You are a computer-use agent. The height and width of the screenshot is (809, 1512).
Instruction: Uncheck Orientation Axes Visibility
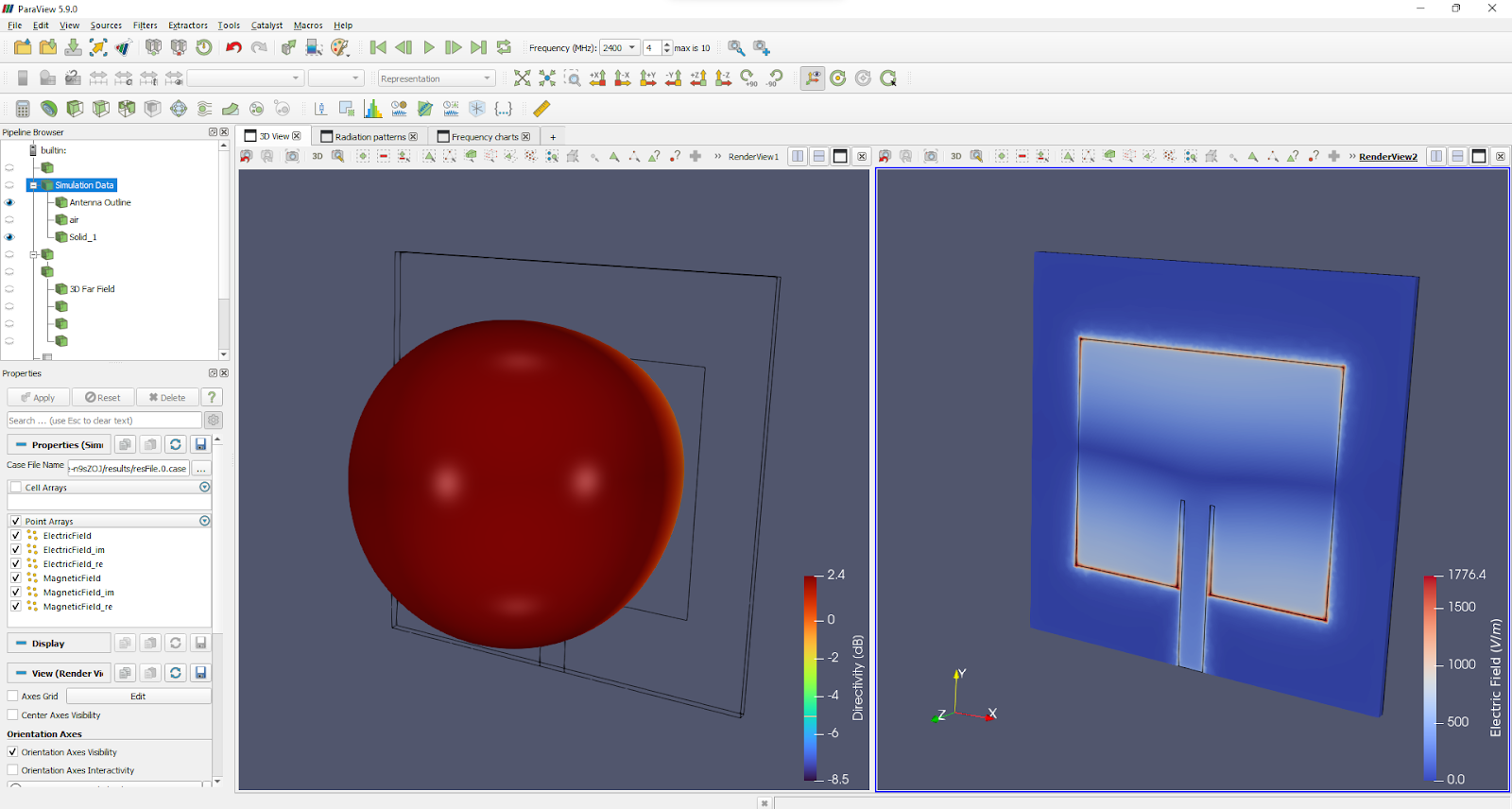[13, 751]
